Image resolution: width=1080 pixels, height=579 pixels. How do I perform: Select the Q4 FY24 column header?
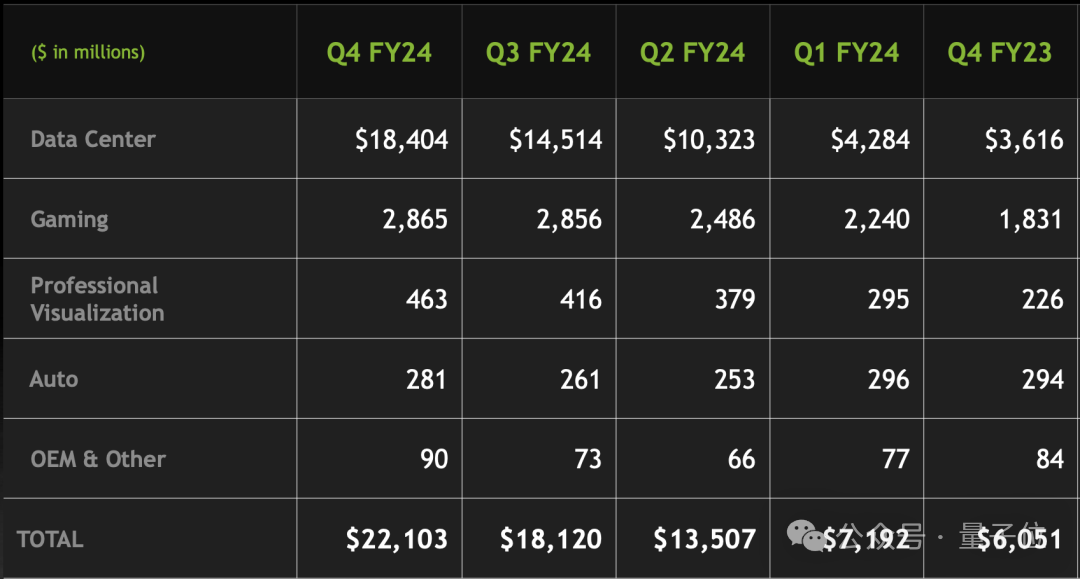379,53
